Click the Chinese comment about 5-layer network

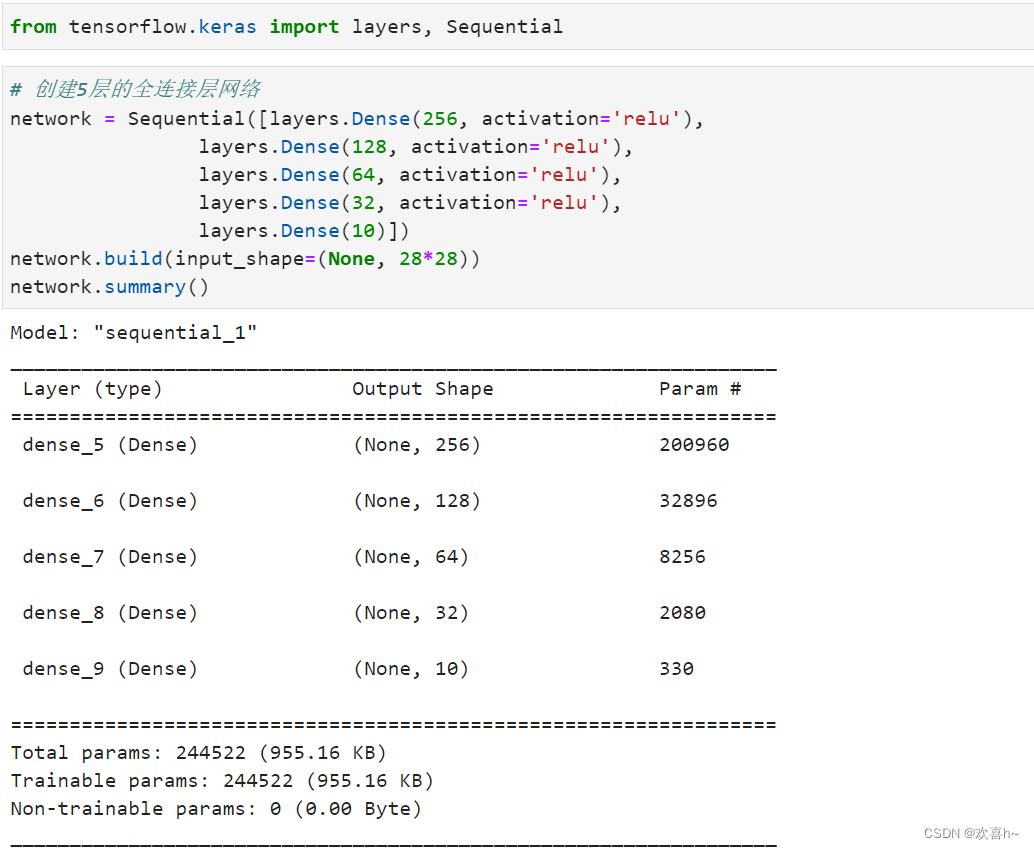(137, 89)
